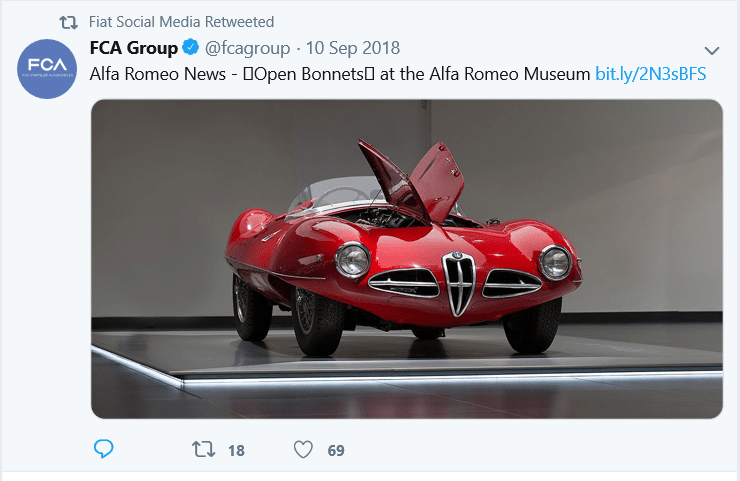Click the @fcagroup handle
This screenshot has height=481, width=740.
pos(247,48)
